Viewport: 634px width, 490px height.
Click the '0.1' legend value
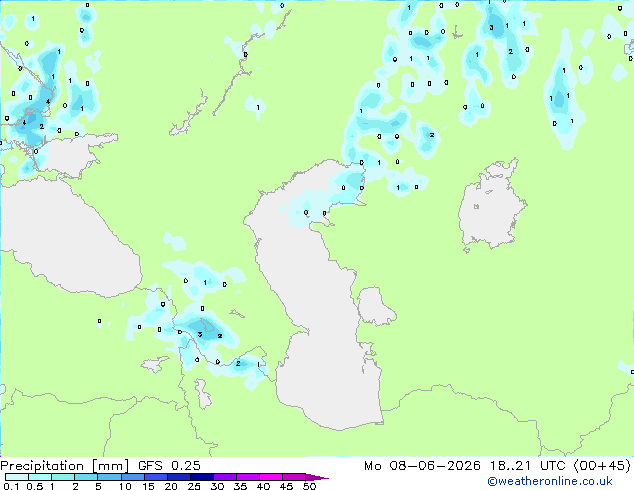click(x=11, y=486)
